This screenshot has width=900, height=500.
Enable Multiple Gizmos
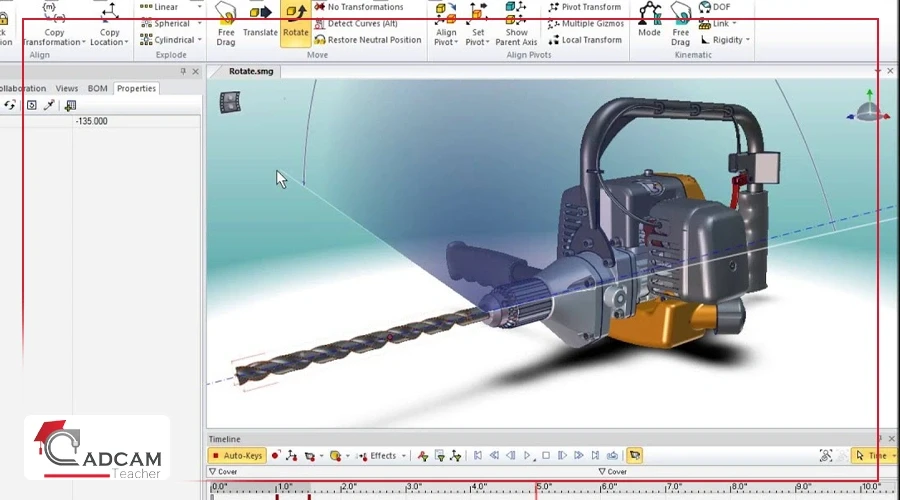click(x=586, y=24)
